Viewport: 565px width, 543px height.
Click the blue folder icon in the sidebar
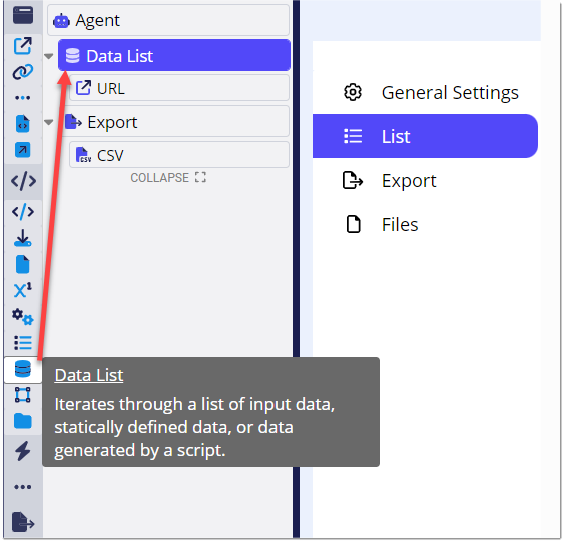pyautogui.click(x=23, y=421)
